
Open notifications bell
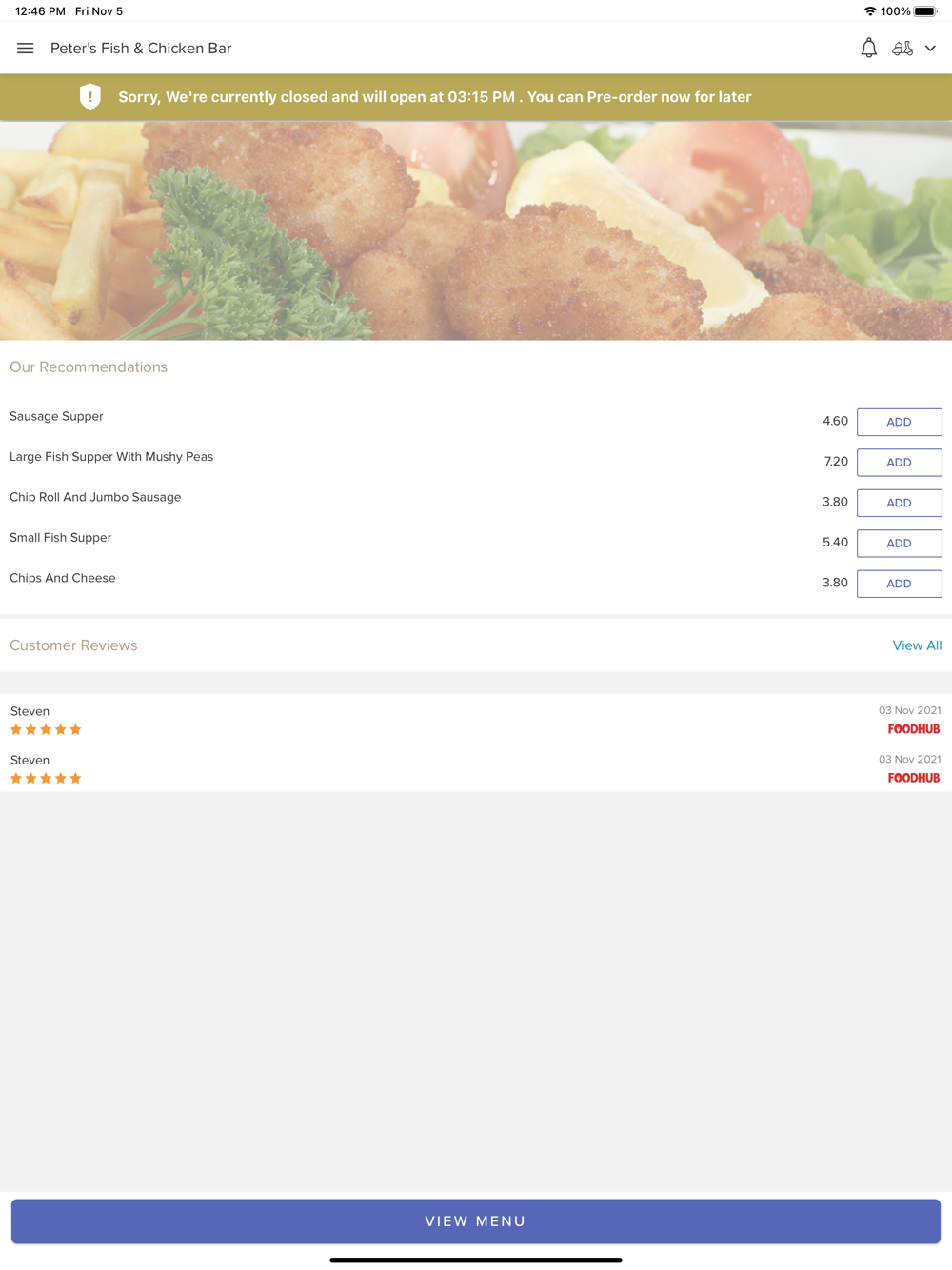(868, 49)
